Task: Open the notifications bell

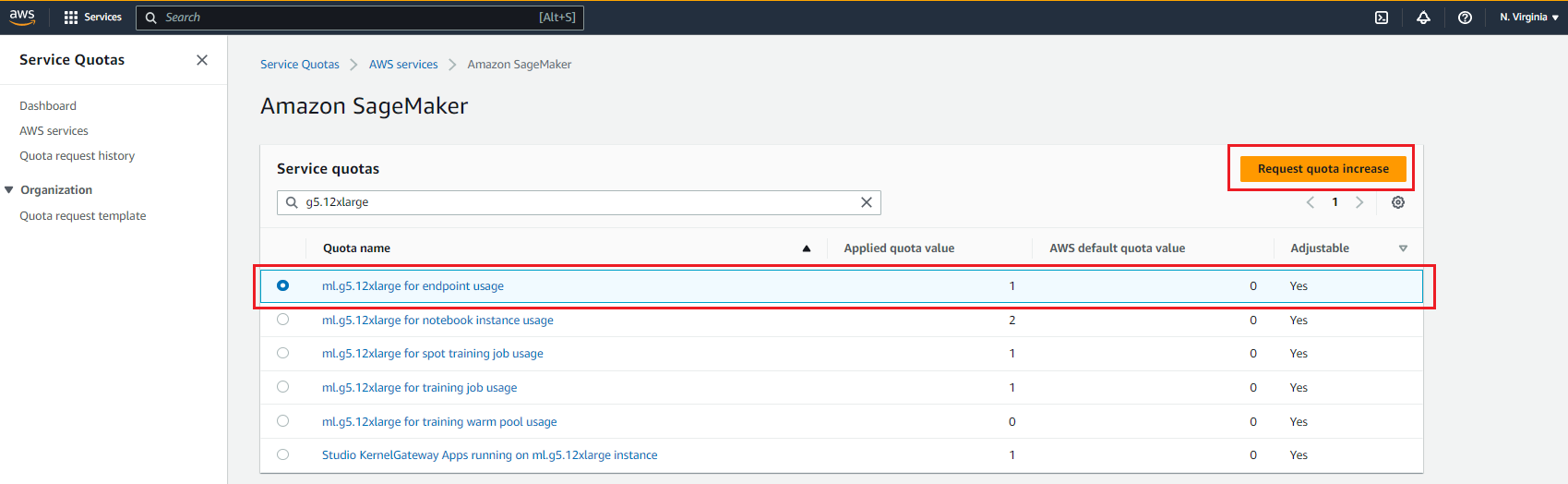Action: pos(1423,17)
